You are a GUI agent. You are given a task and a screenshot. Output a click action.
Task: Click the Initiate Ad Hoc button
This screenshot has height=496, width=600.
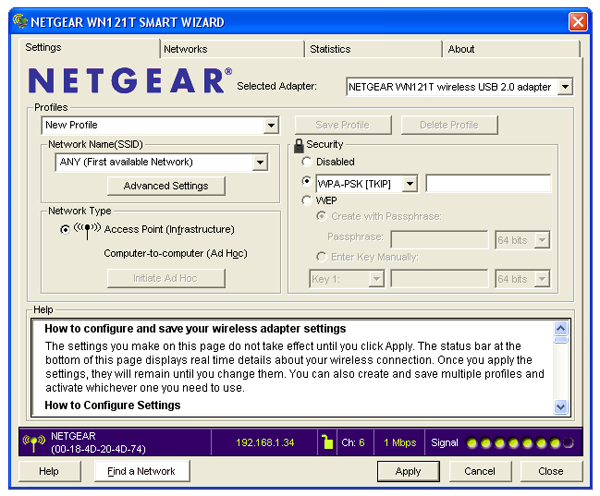(166, 278)
